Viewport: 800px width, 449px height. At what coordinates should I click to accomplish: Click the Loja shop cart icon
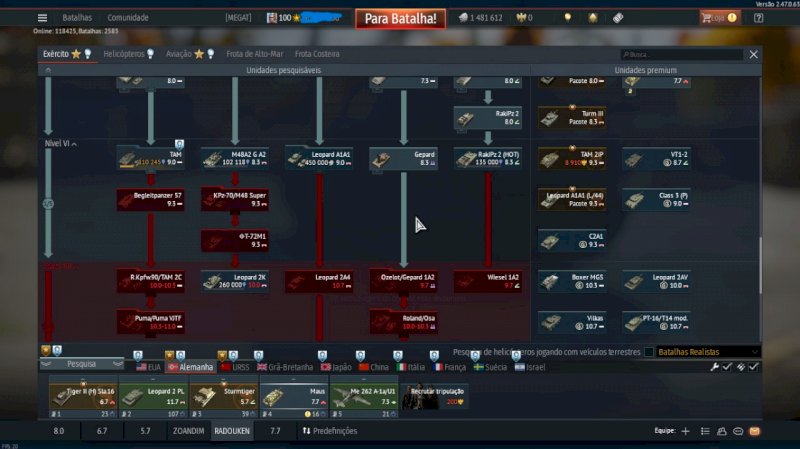pos(710,18)
